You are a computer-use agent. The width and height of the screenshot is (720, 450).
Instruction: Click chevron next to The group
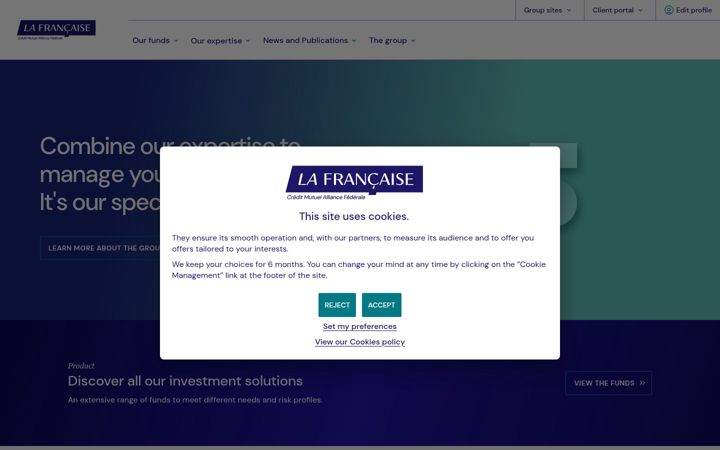click(413, 41)
